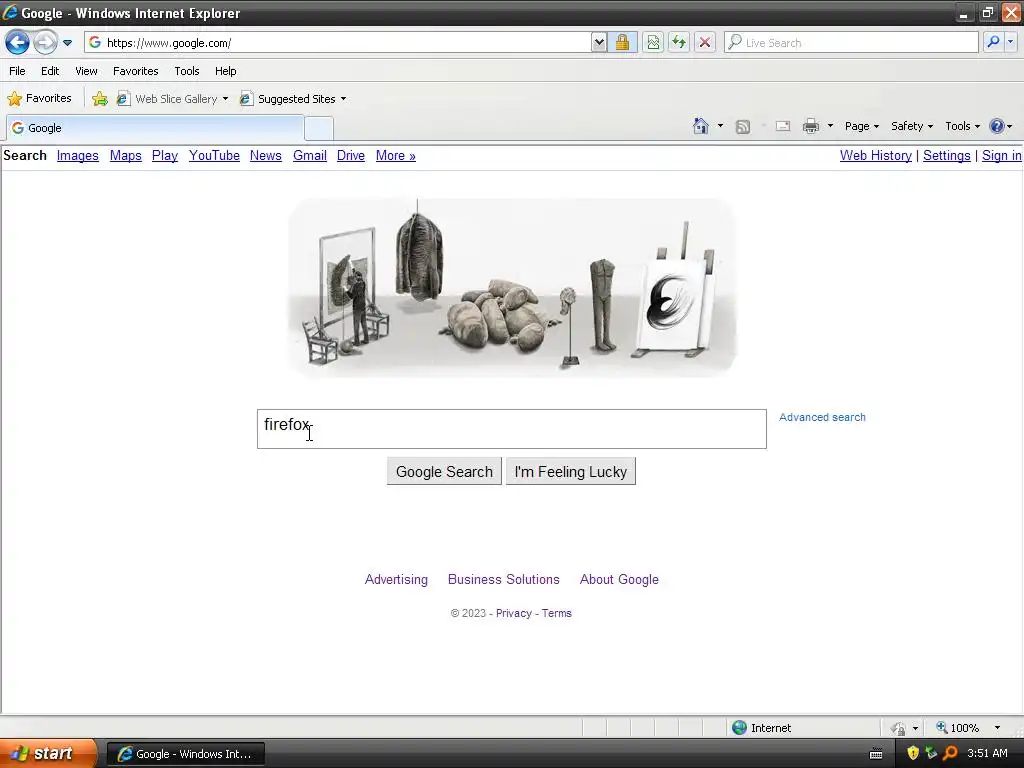
Task: Open the Web History link
Action: (x=876, y=155)
